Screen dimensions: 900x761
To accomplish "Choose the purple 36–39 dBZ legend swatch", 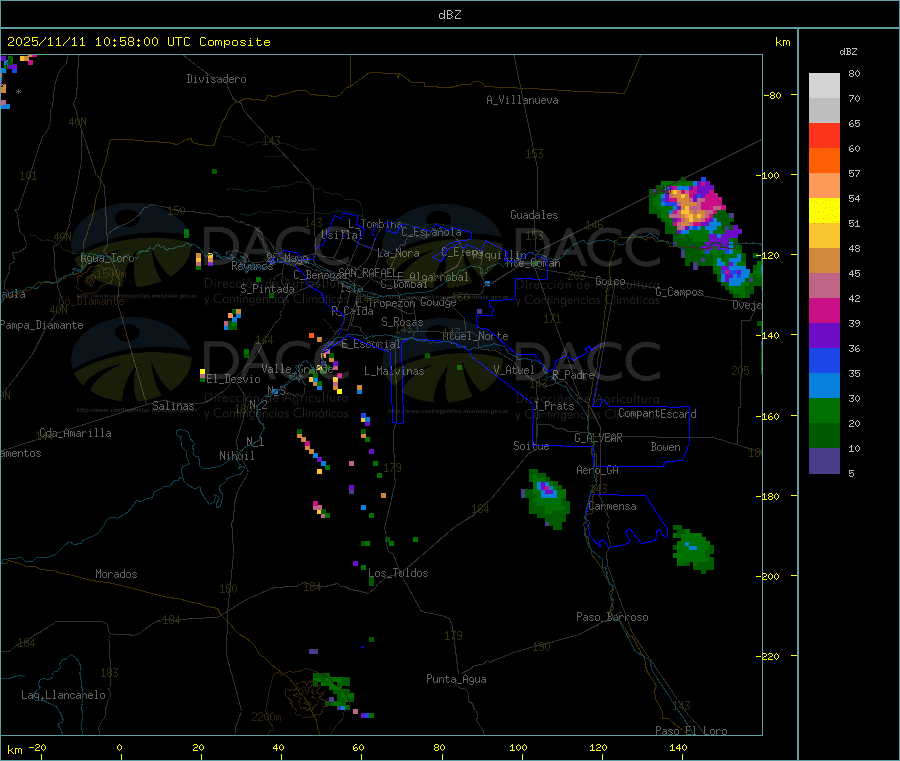I will tap(824, 336).
